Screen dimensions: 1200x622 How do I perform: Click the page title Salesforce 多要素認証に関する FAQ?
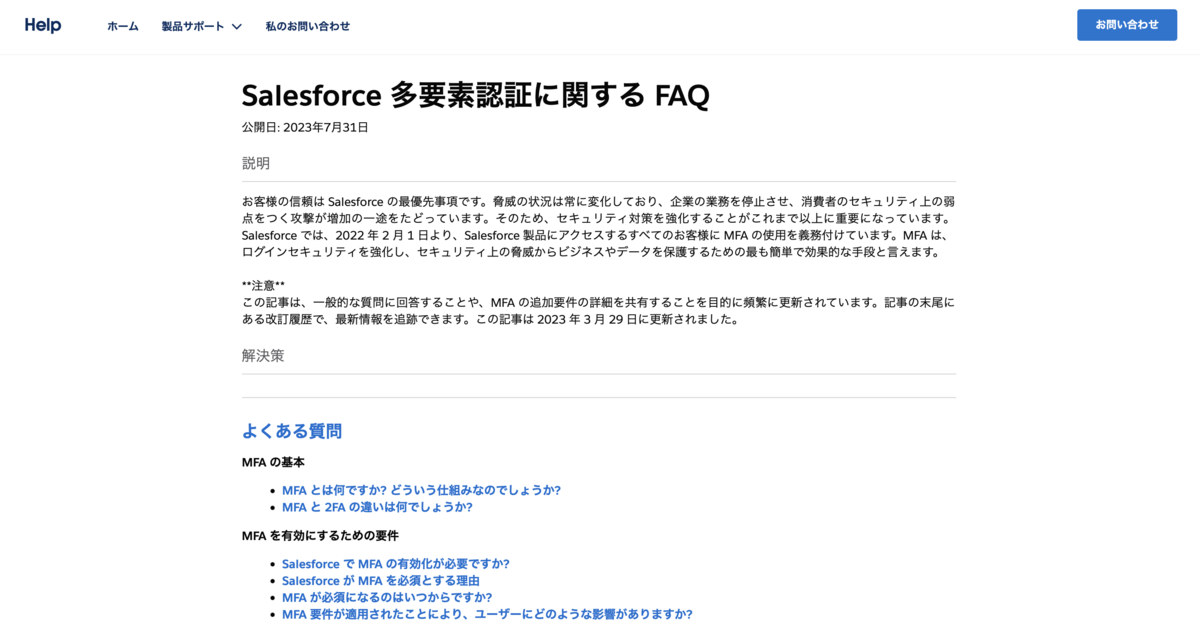(x=476, y=95)
